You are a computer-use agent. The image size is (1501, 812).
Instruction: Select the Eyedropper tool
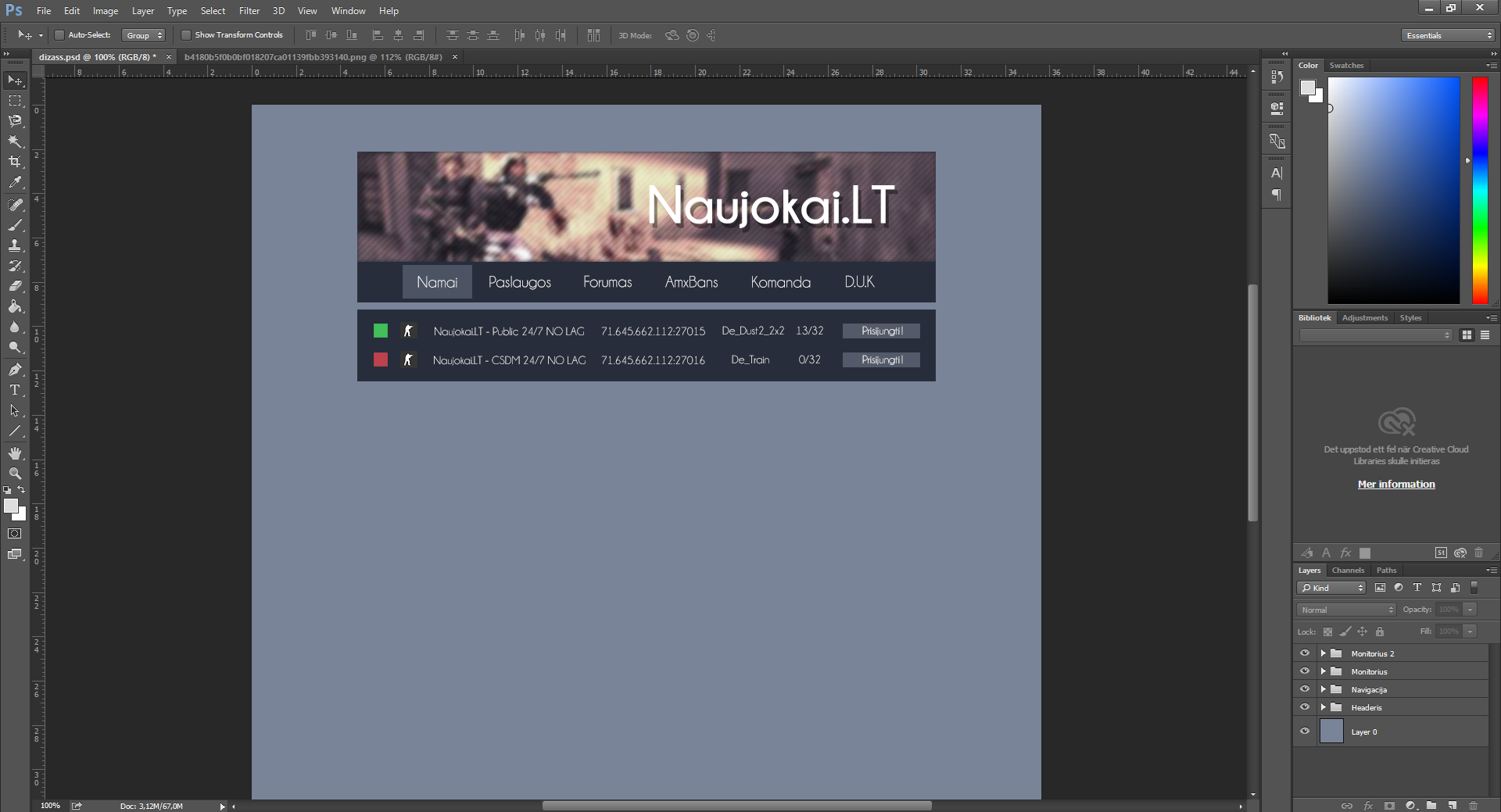click(x=15, y=182)
